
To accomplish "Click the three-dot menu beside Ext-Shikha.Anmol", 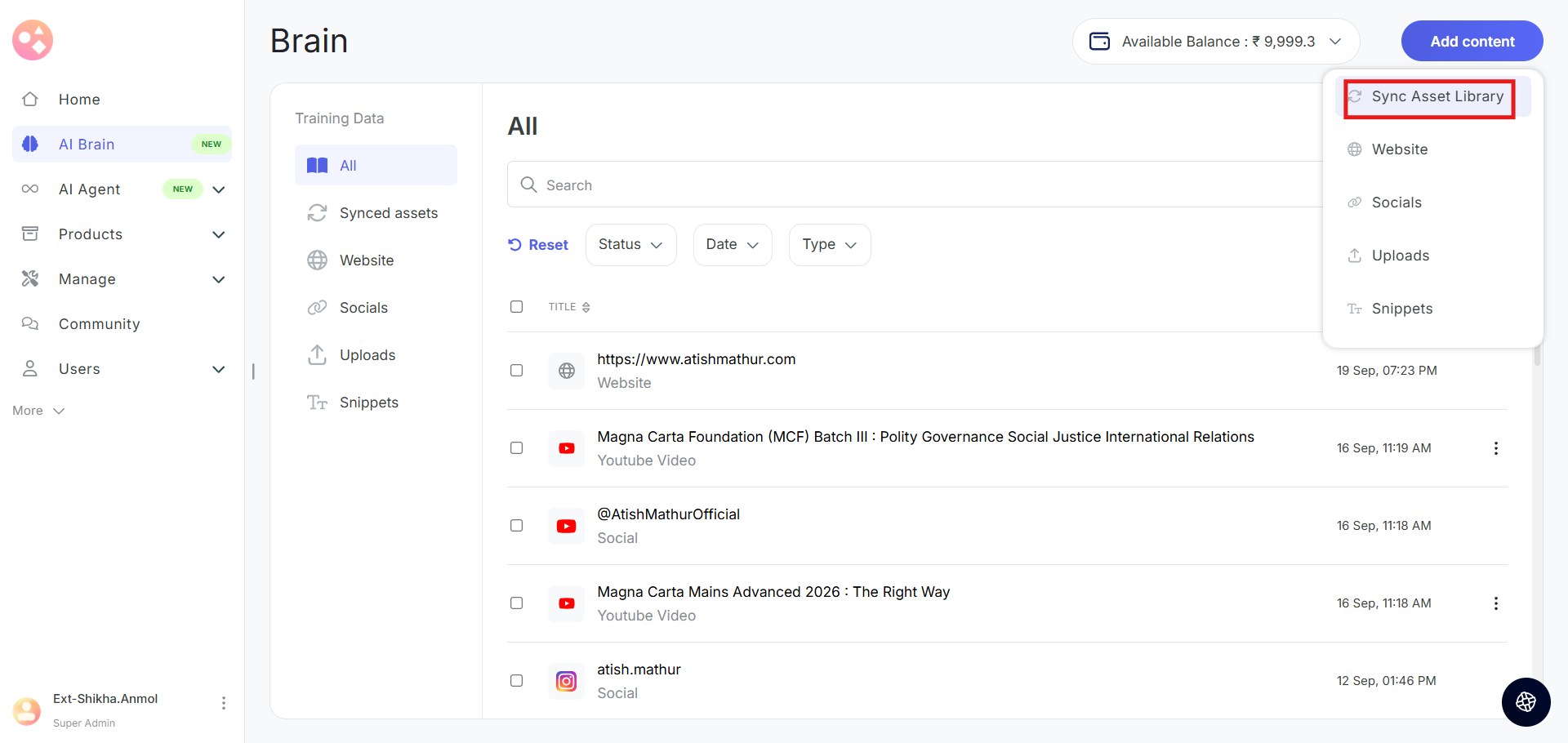I will [223, 703].
